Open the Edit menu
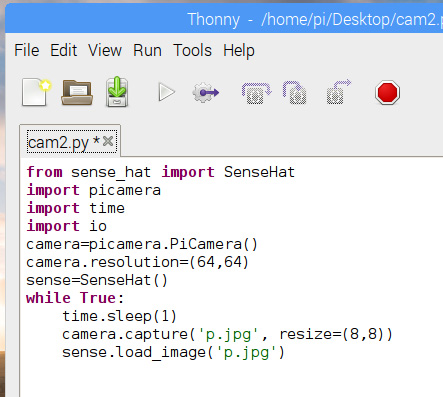 (x=64, y=51)
